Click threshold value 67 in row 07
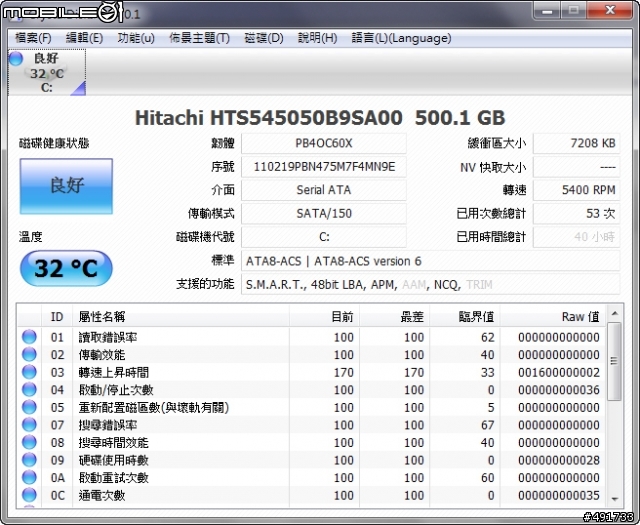640x525 pixels. (487, 425)
